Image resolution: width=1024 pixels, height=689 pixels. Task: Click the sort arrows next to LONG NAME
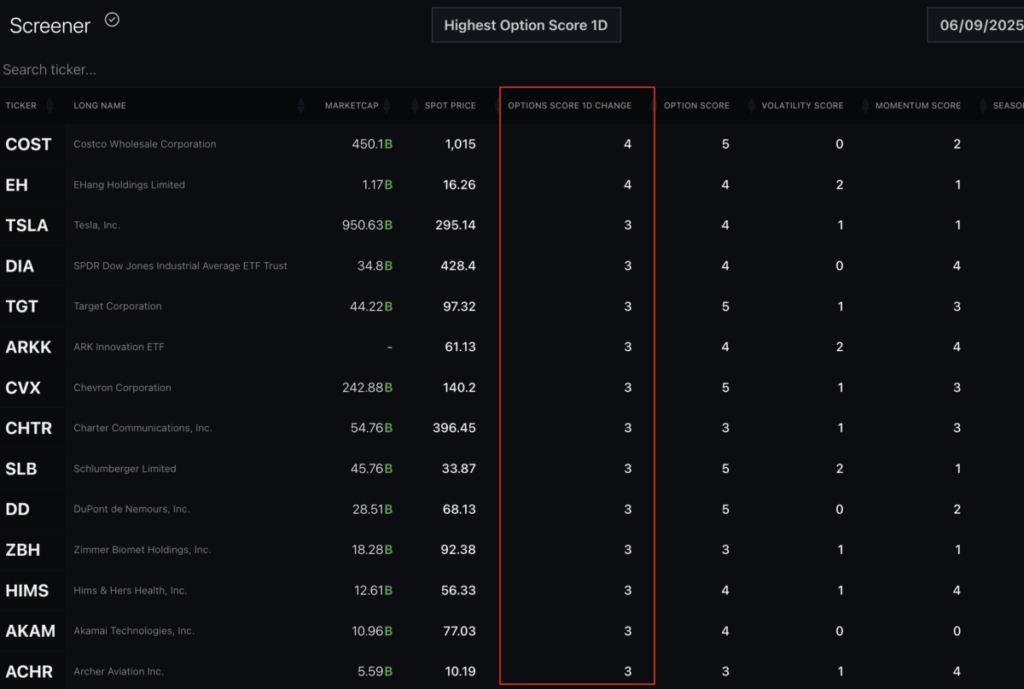point(302,105)
